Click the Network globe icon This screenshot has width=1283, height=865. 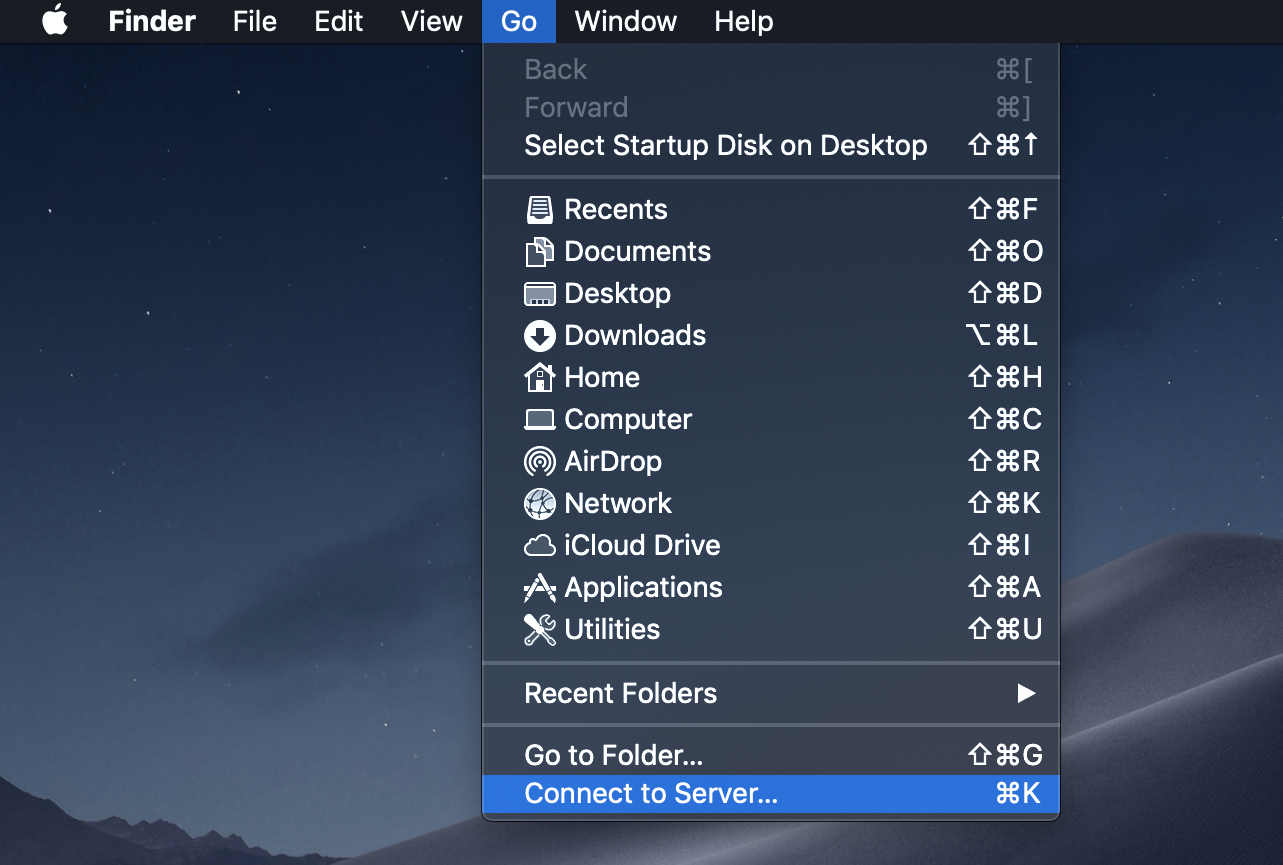pyautogui.click(x=539, y=503)
